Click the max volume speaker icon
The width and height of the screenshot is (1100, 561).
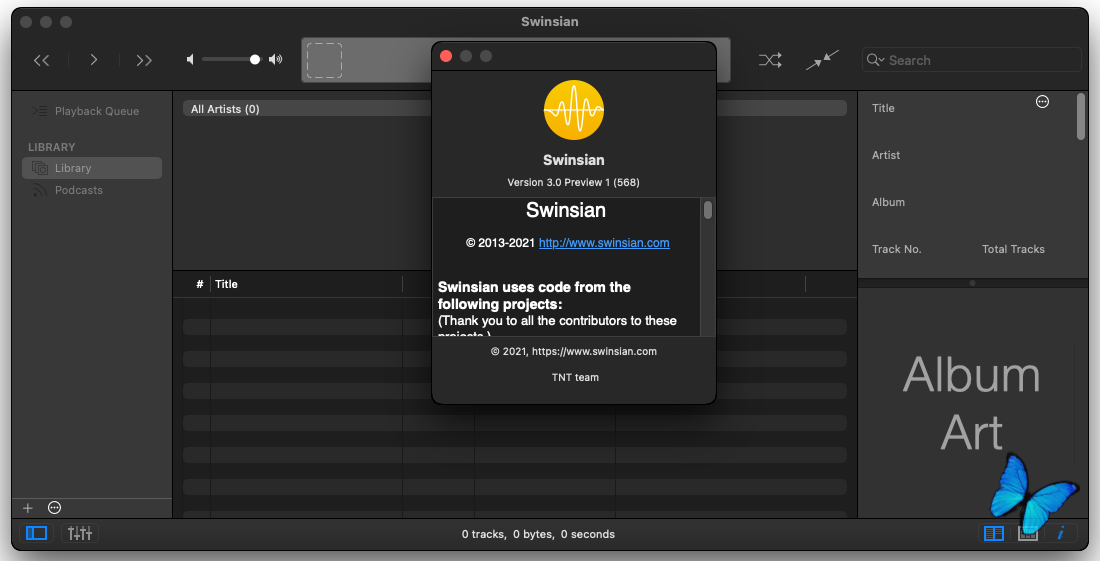pos(276,60)
